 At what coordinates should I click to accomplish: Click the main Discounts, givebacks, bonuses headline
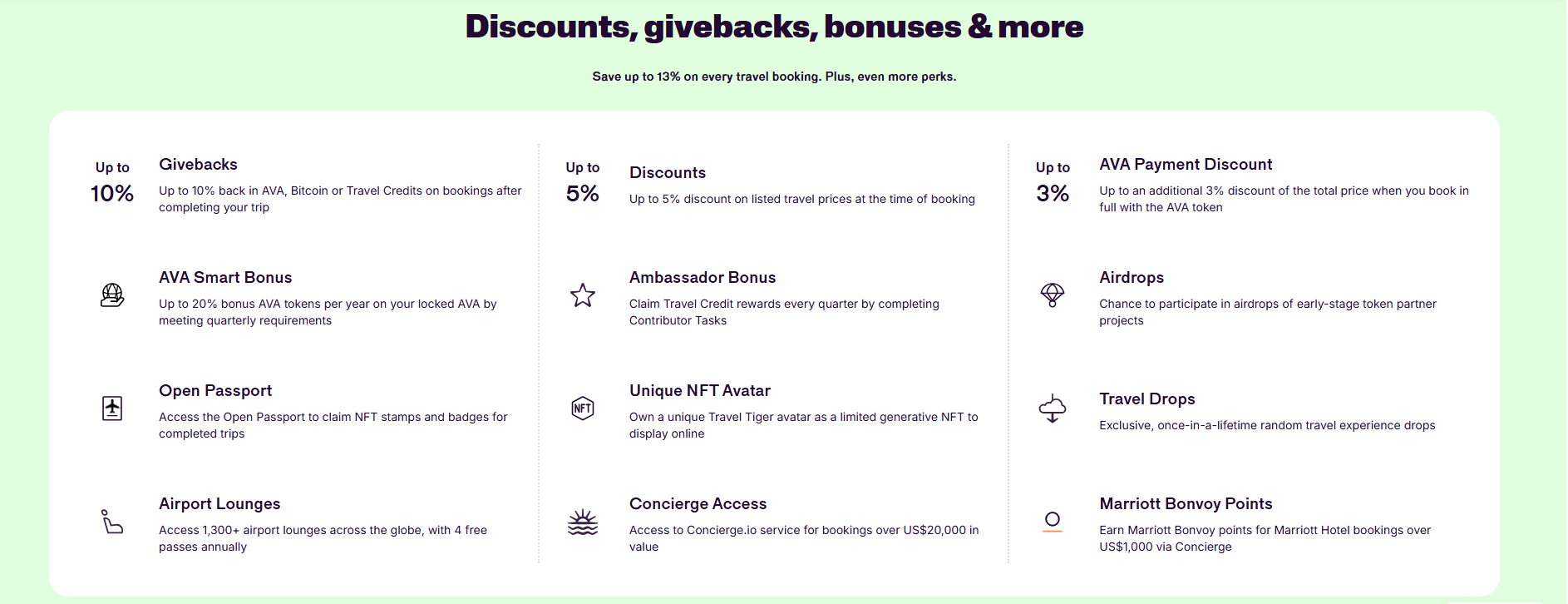[774, 27]
